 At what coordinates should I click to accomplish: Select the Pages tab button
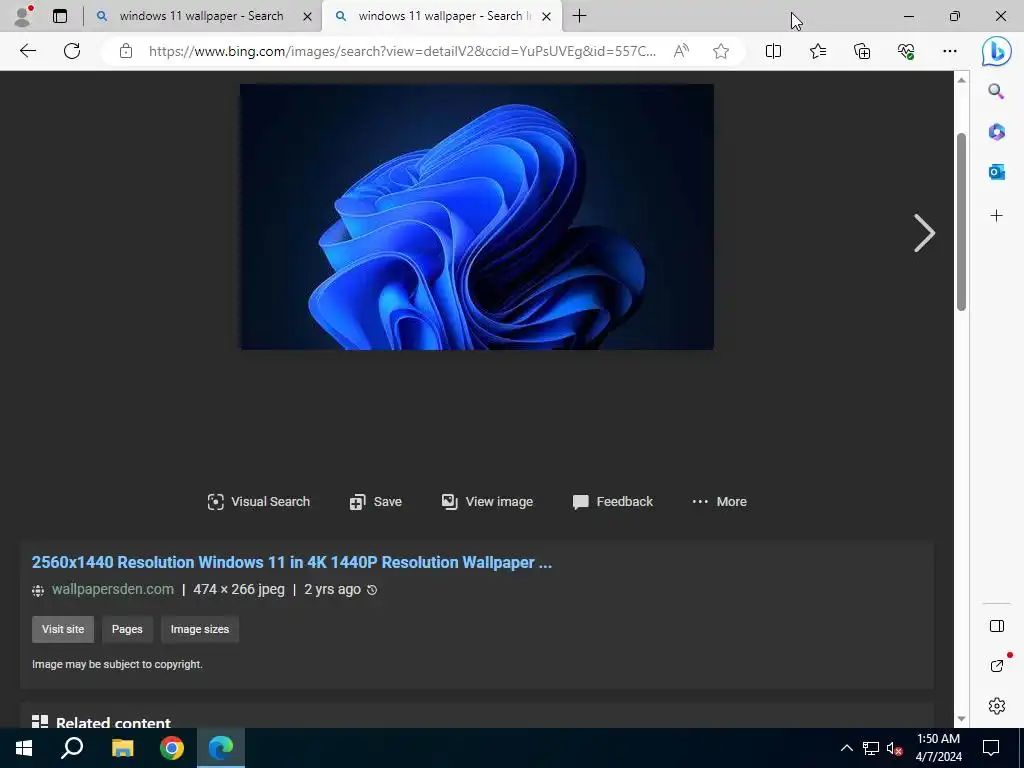(x=127, y=629)
